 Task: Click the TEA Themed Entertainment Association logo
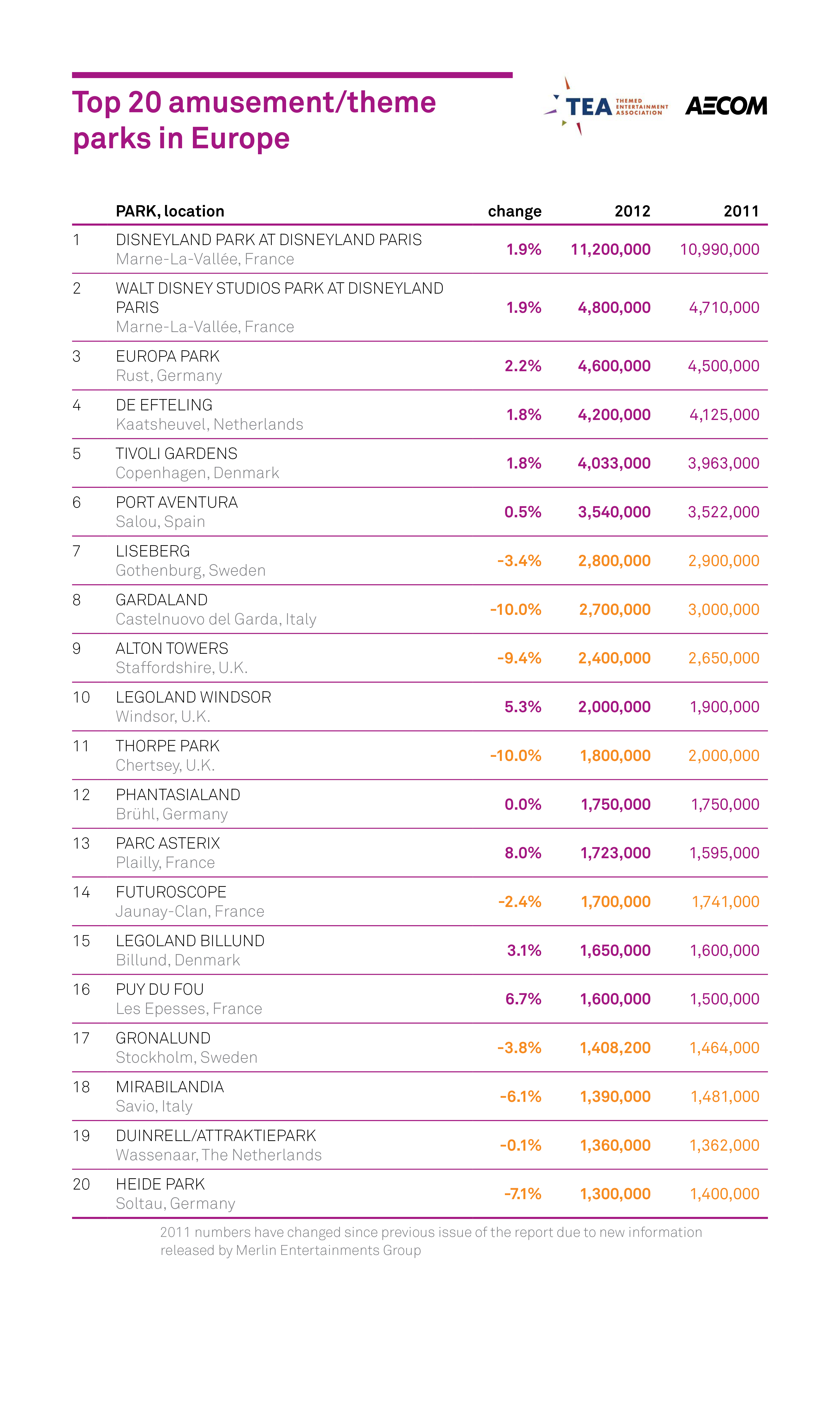coord(605,106)
